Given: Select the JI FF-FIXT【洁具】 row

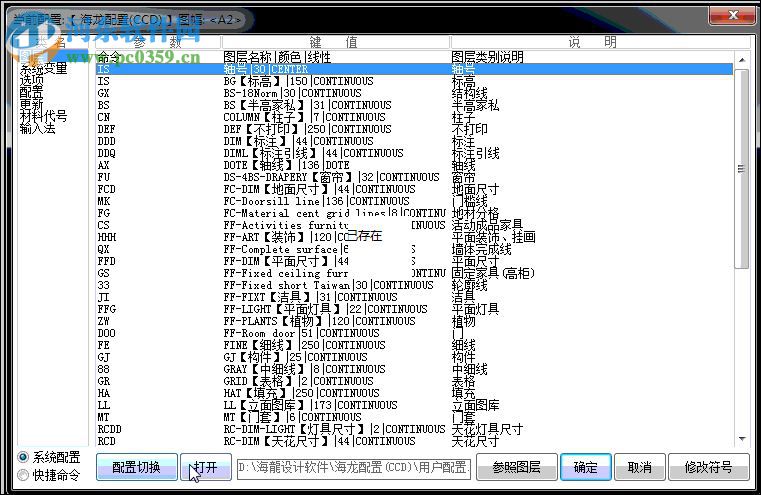Looking at the screenshot, I should [414, 297].
